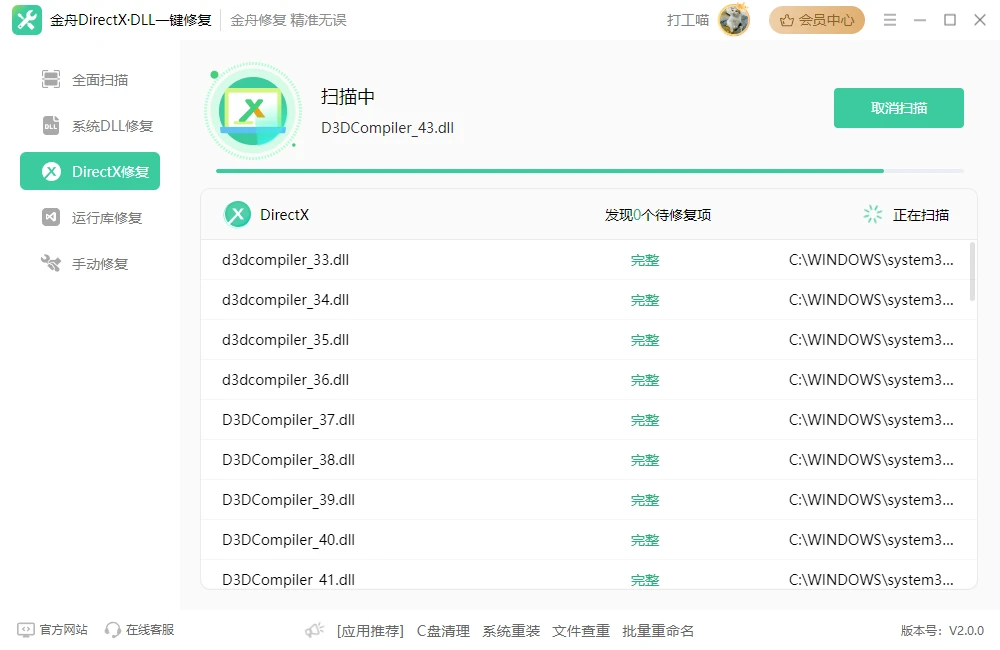Image resolution: width=1000 pixels, height=650 pixels.
Task: Click the 手动修复 wrench icon
Action: pyautogui.click(x=51, y=263)
